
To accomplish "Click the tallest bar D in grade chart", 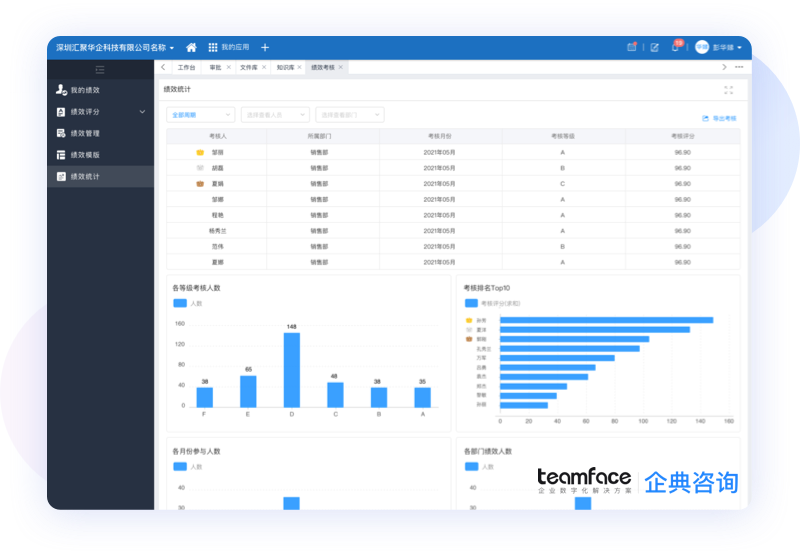I will (292, 369).
